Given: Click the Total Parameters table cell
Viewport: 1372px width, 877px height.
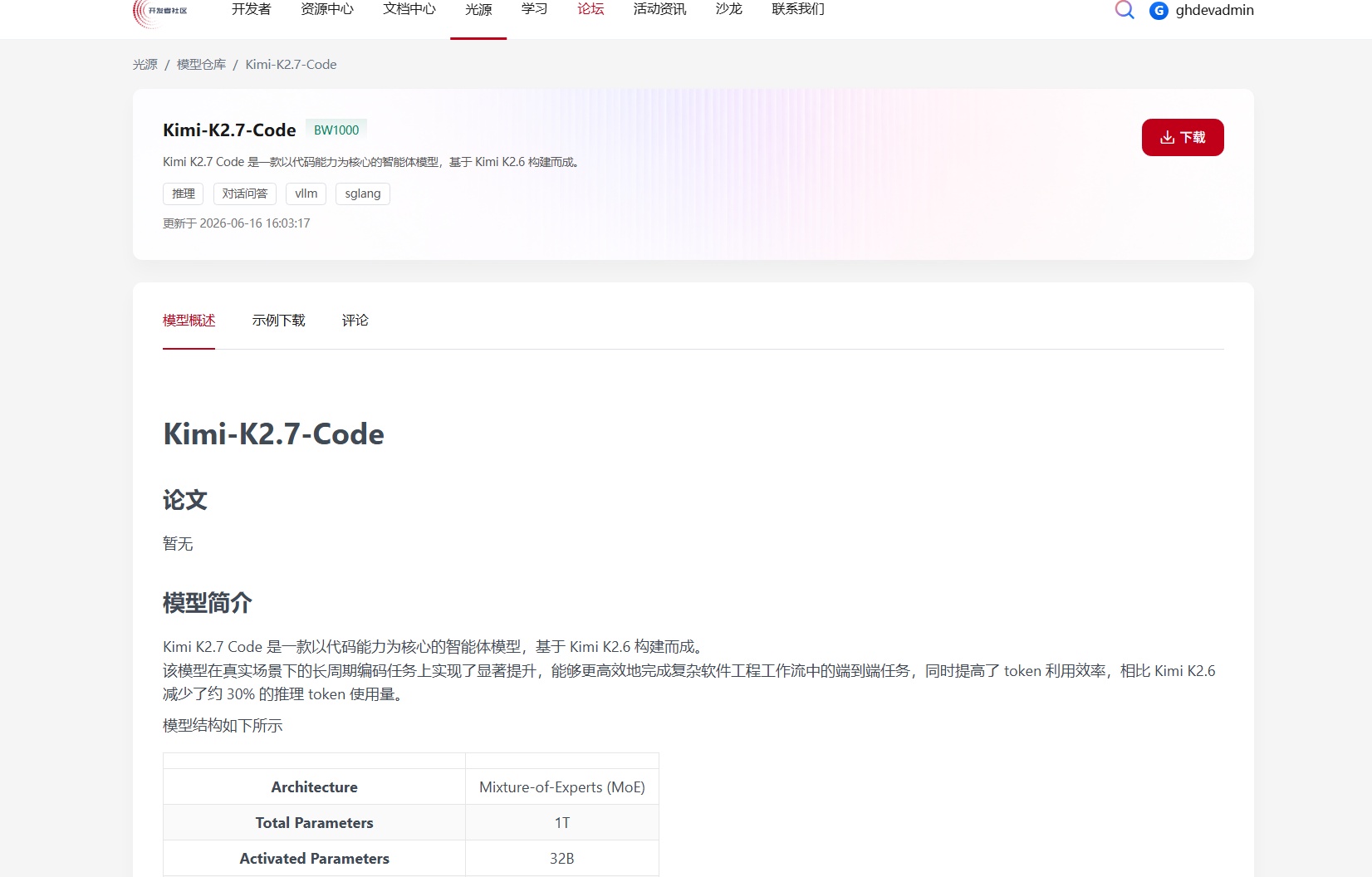Looking at the screenshot, I should 315,822.
